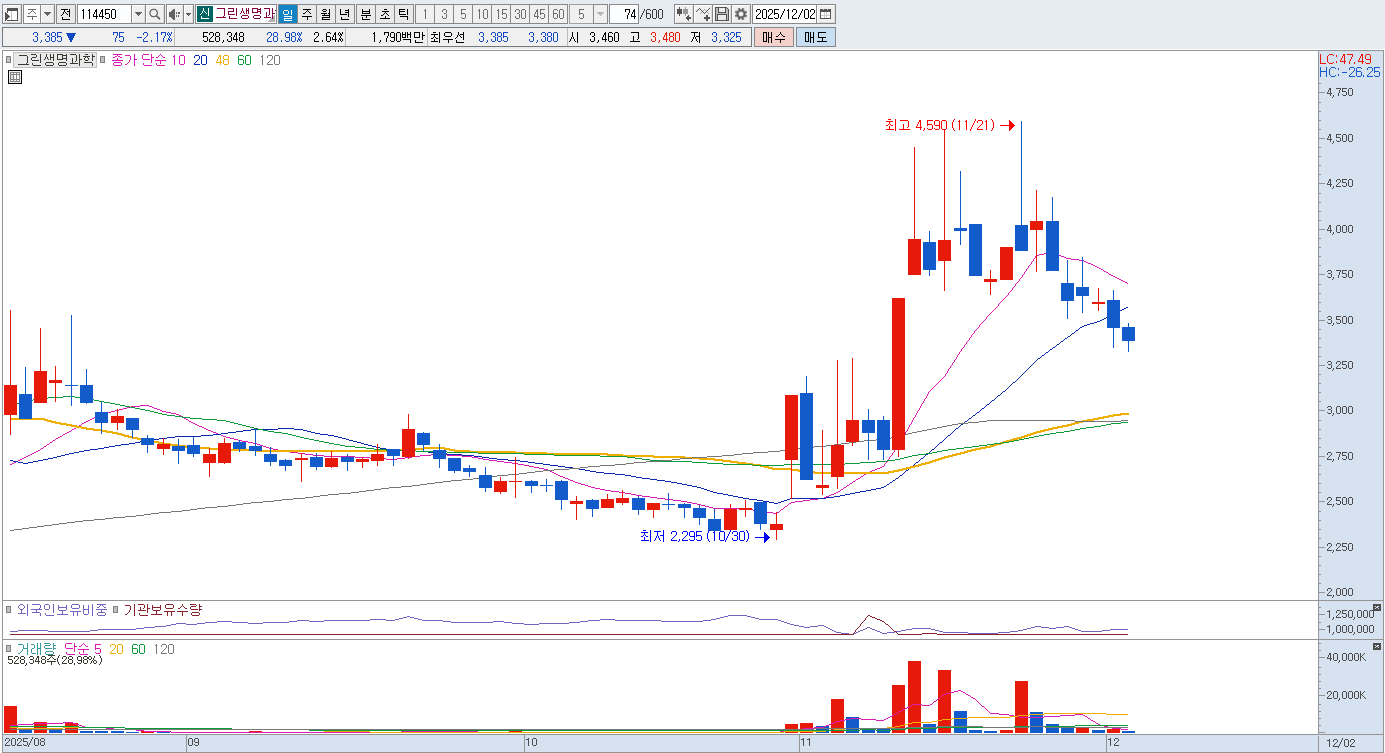Screen dimensions: 1385x753
Task: Click the stock code input field 114450
Action: click(x=103, y=14)
